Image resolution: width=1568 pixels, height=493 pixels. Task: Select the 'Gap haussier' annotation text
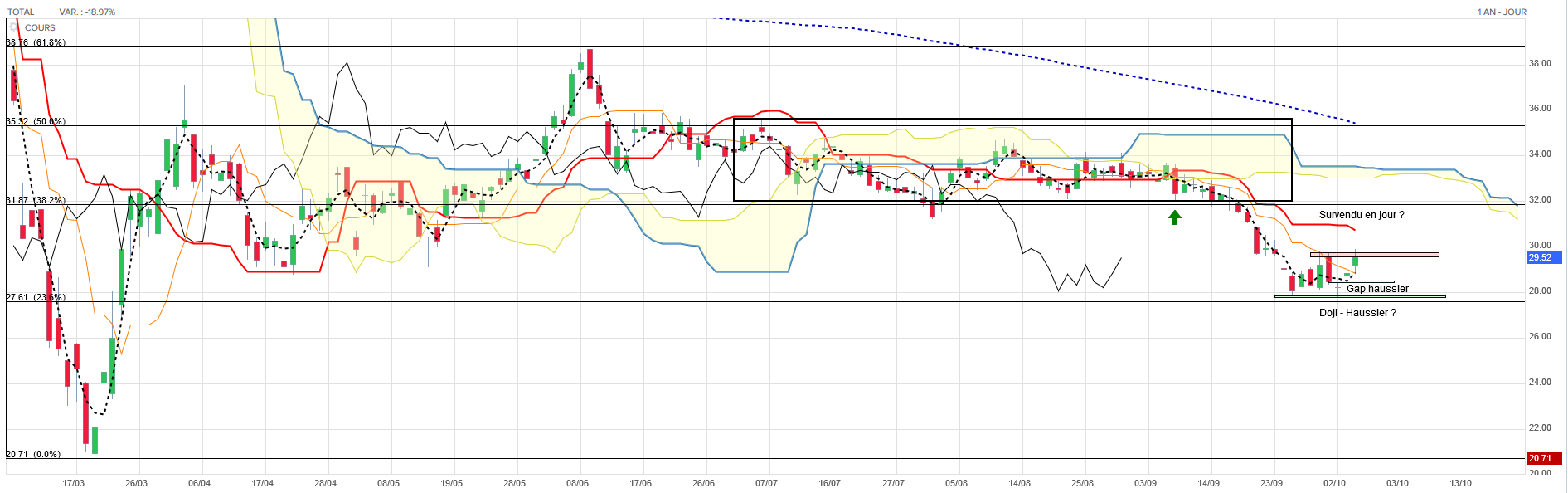tap(1377, 289)
